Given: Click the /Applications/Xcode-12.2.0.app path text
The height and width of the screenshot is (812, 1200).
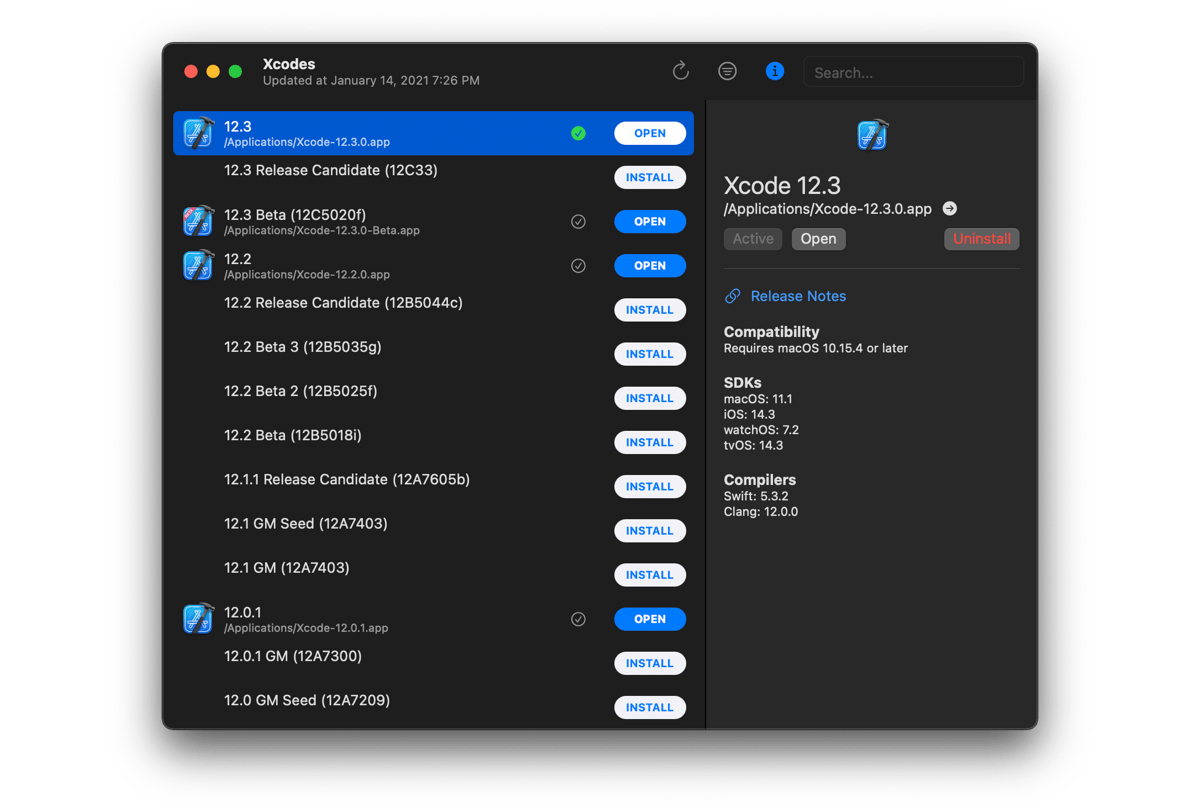Looking at the screenshot, I should point(307,274).
